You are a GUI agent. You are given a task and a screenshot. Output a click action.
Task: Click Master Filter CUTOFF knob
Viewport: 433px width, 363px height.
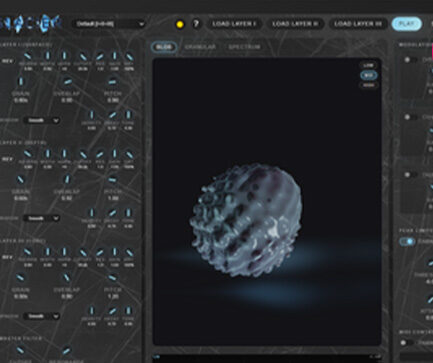tap(21, 351)
